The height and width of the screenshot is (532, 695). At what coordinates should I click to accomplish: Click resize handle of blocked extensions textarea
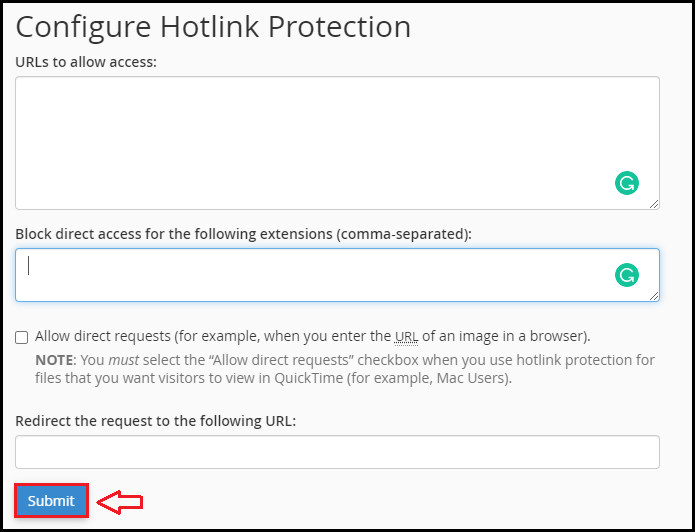654,296
